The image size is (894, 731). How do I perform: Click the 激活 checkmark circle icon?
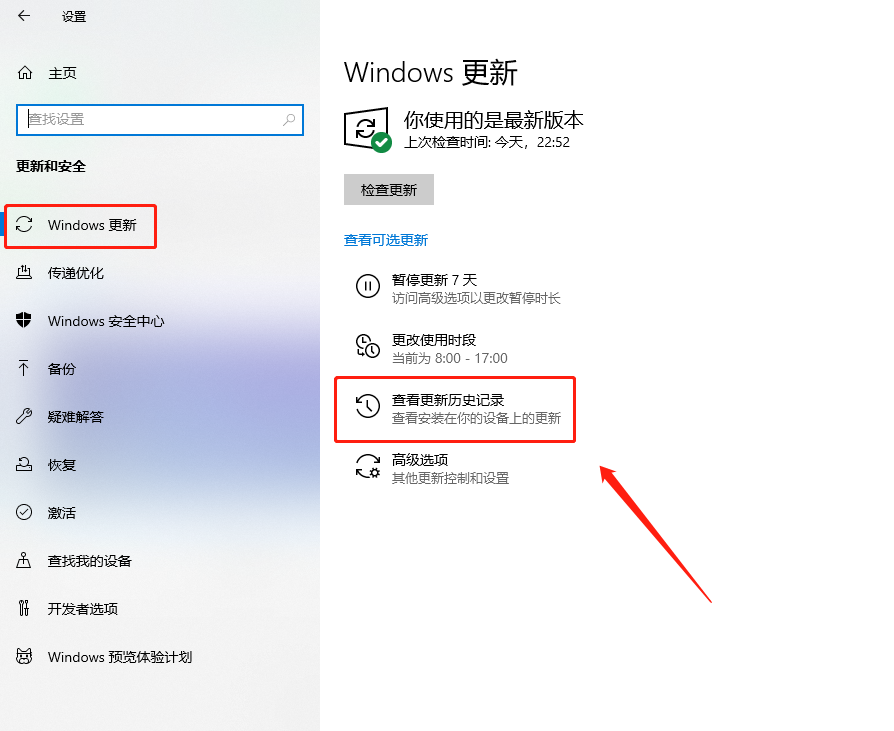coord(24,512)
